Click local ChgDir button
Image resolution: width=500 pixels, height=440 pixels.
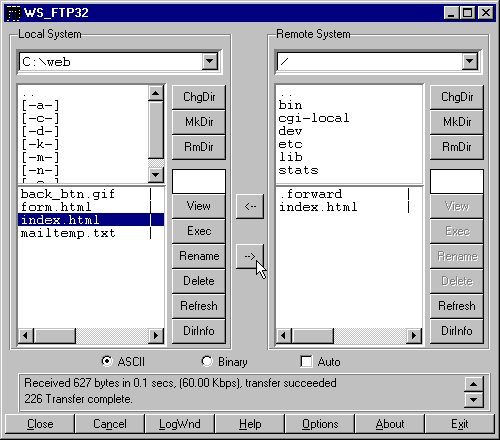(x=199, y=97)
